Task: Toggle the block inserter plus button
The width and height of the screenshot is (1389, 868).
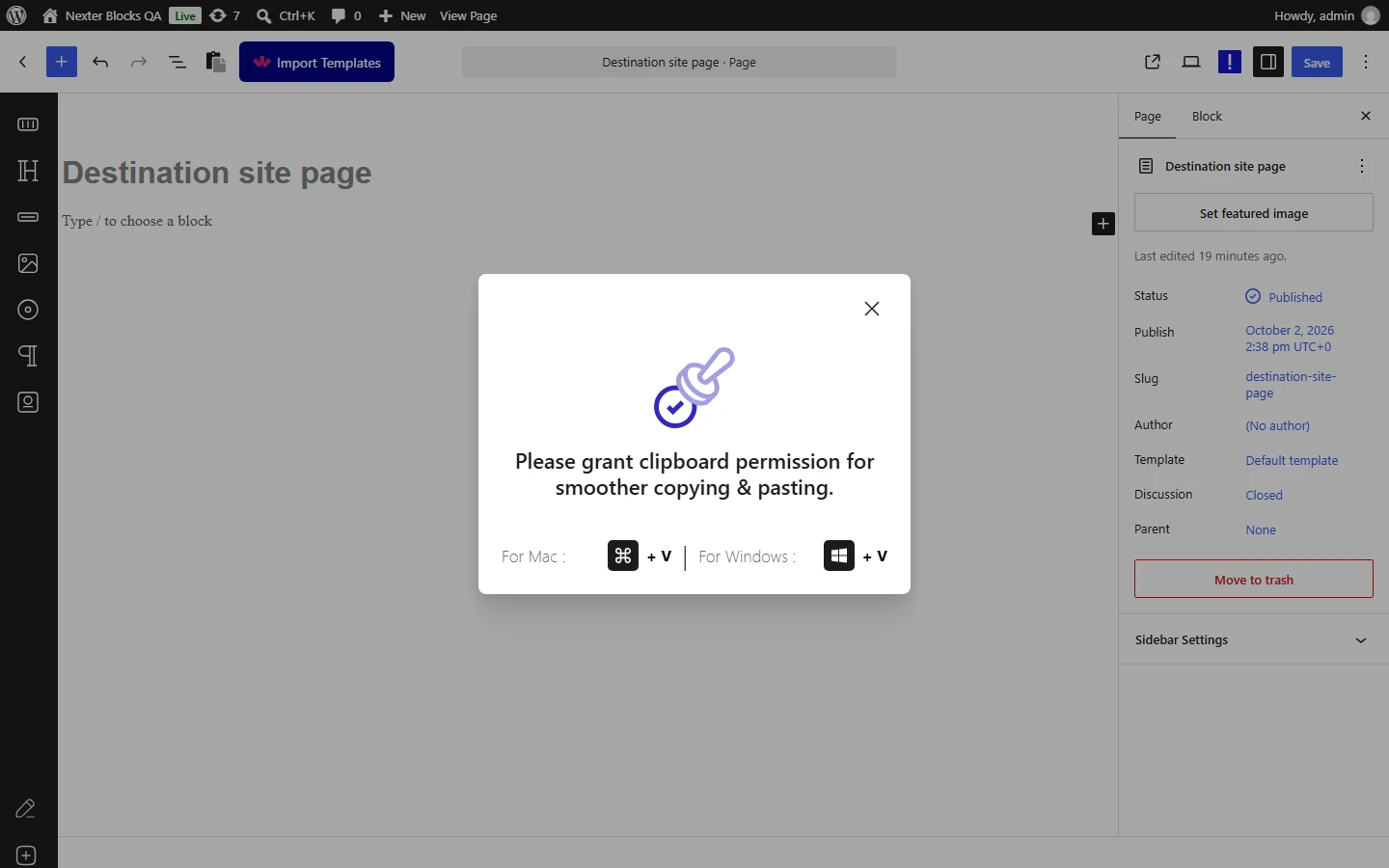Action: click(x=62, y=62)
